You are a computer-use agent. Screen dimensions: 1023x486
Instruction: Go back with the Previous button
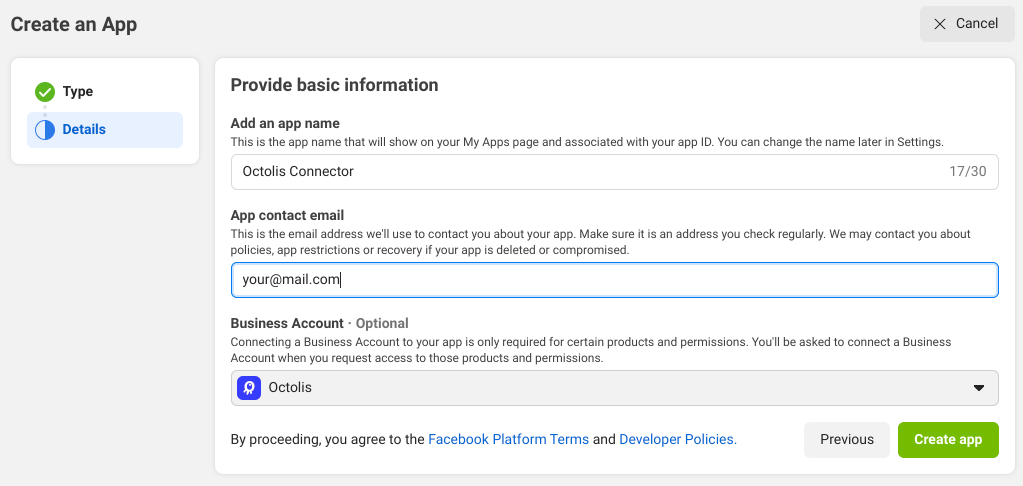pyautogui.click(x=847, y=440)
